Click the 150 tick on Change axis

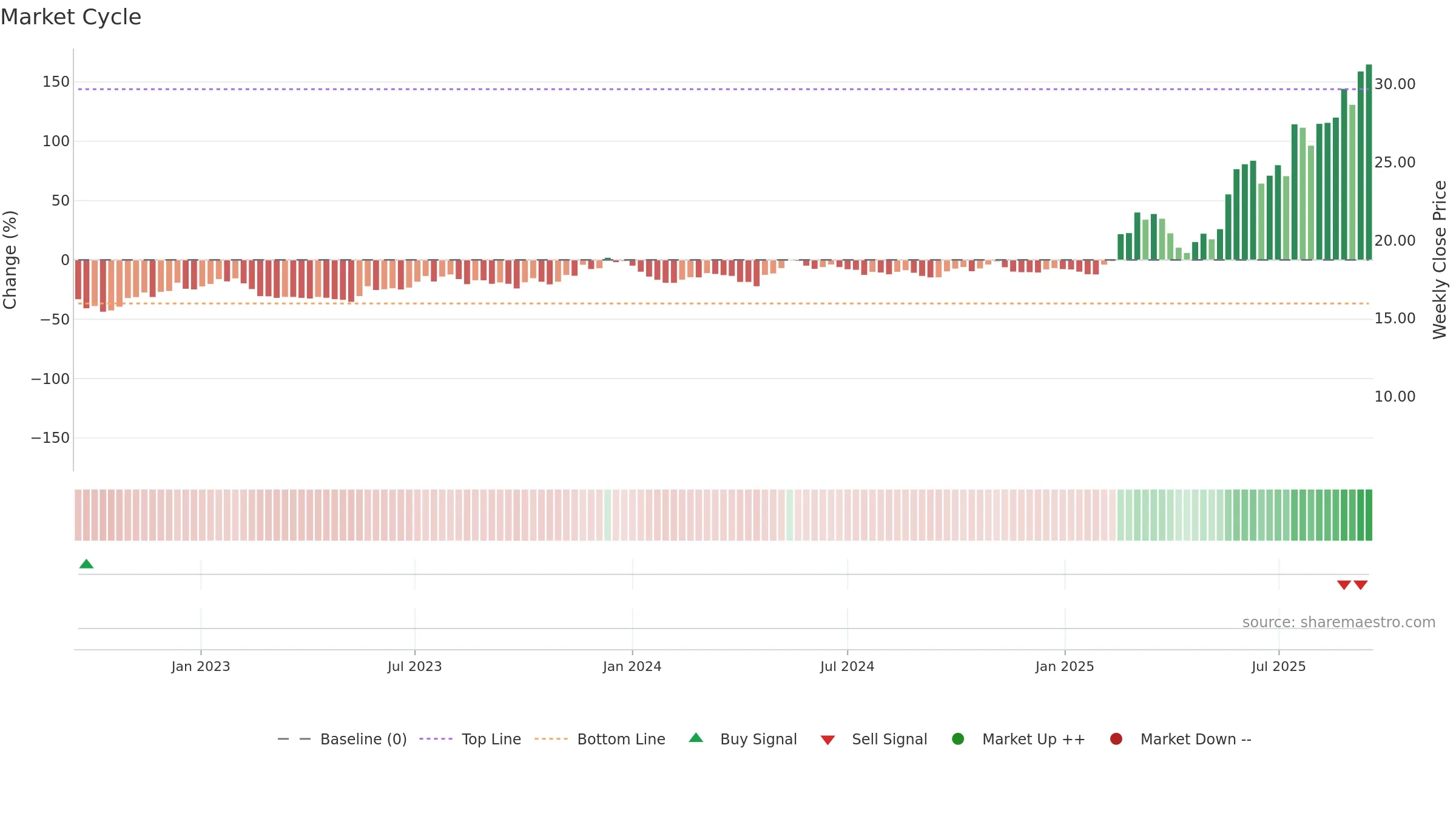click(56, 82)
